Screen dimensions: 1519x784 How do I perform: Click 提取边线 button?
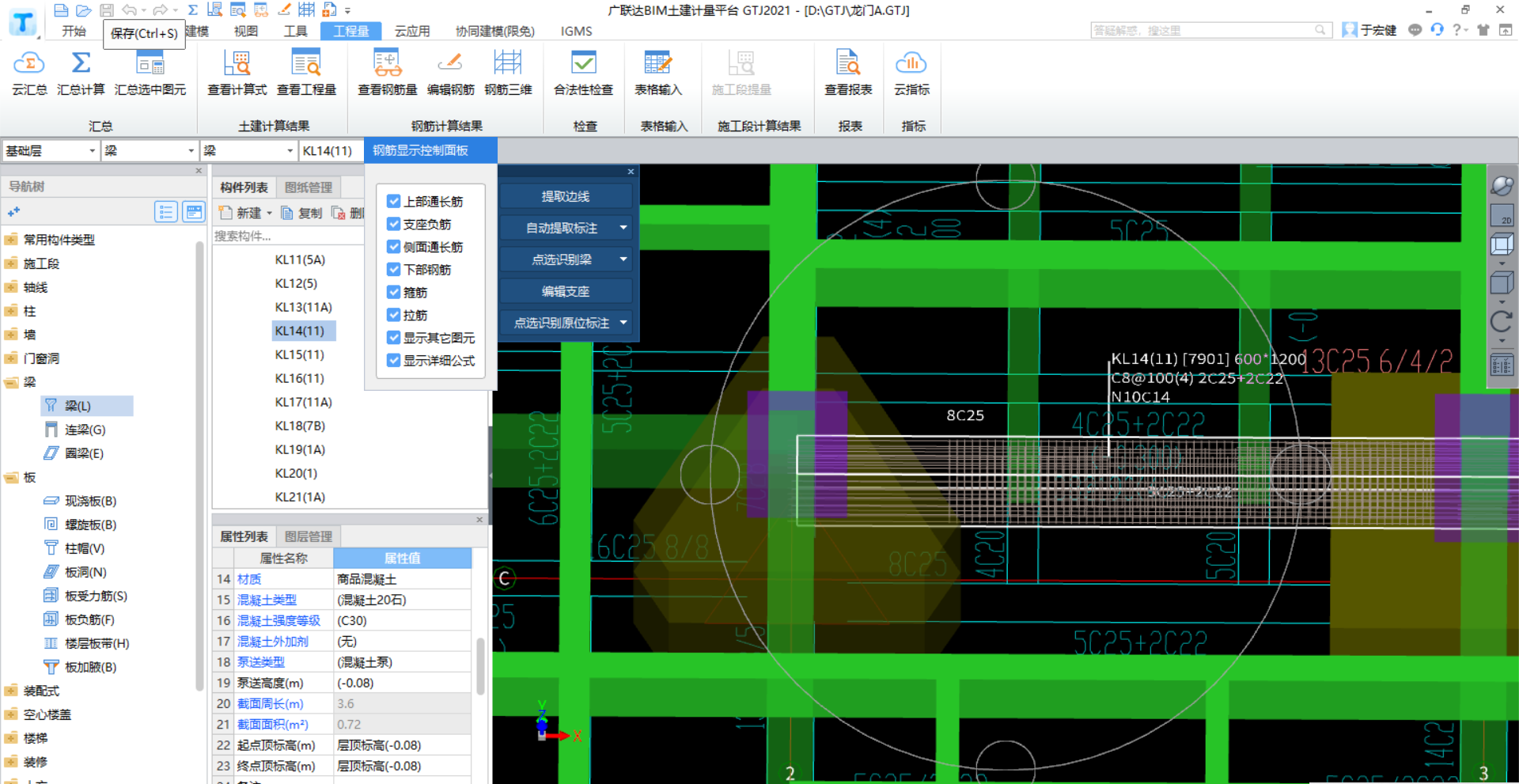(x=566, y=196)
